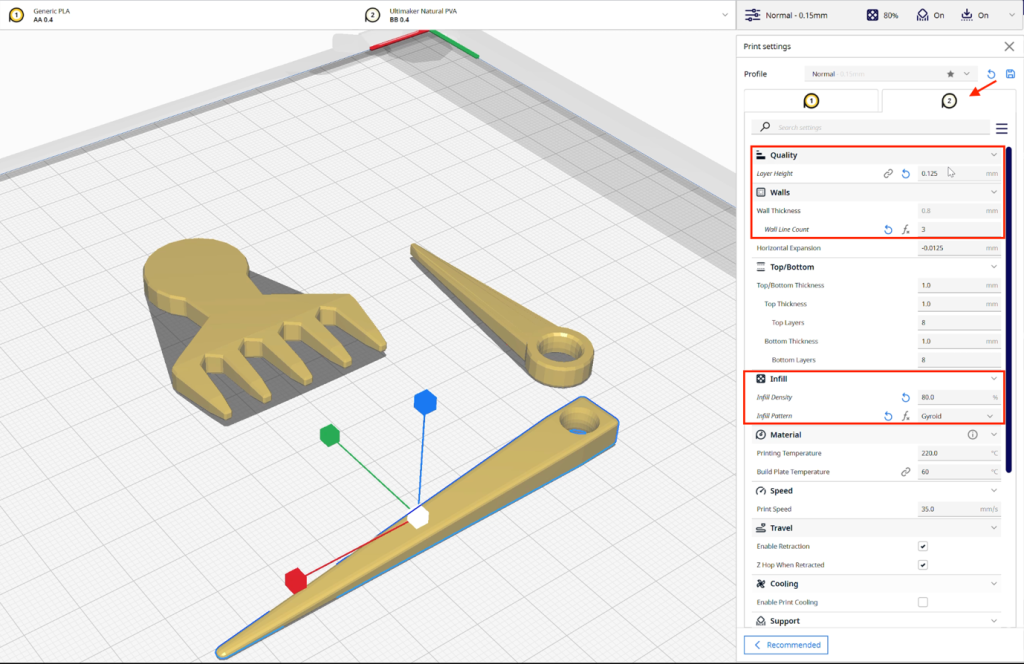
Task: Edit the Printing Temperature field
Action: coord(959,453)
